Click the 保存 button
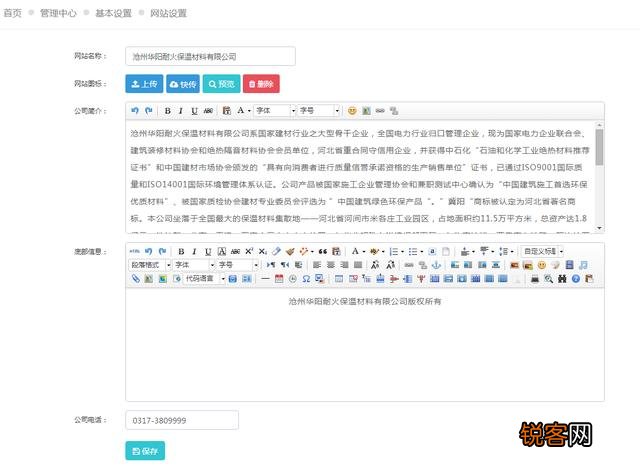The height and width of the screenshot is (466, 640). [145, 451]
